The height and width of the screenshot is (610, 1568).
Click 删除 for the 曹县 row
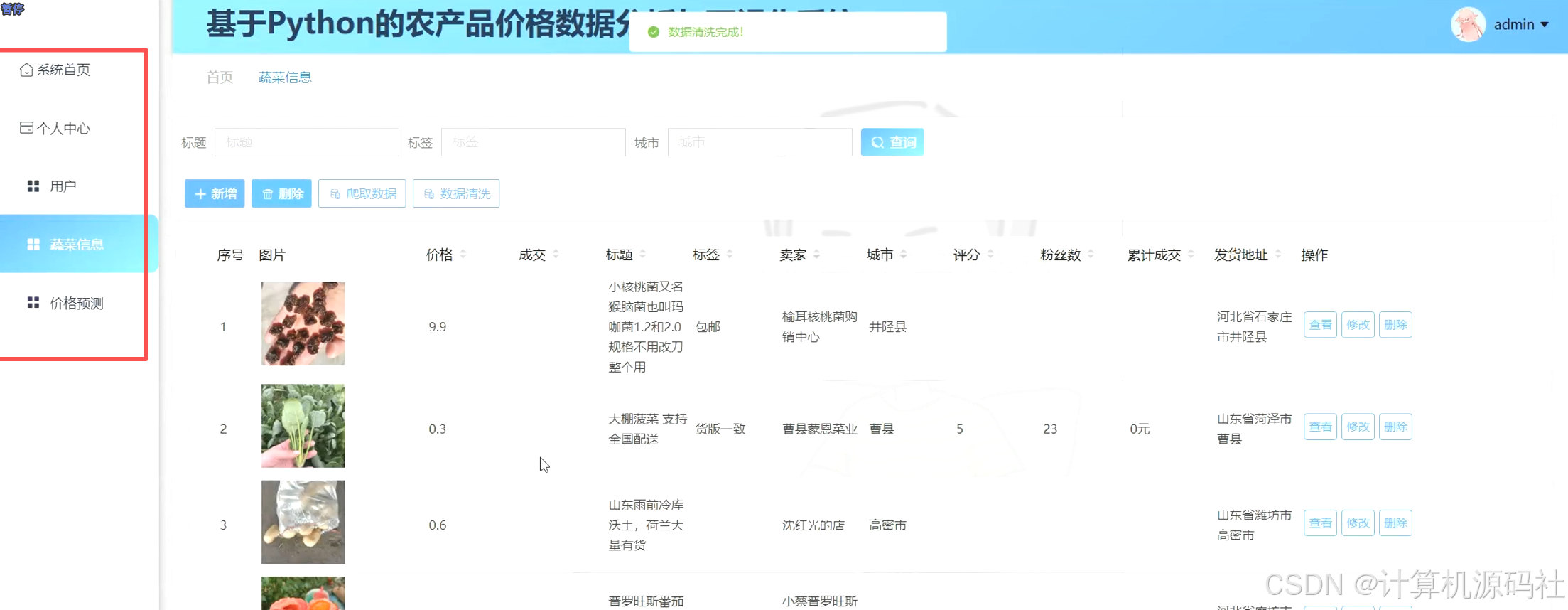(1395, 427)
